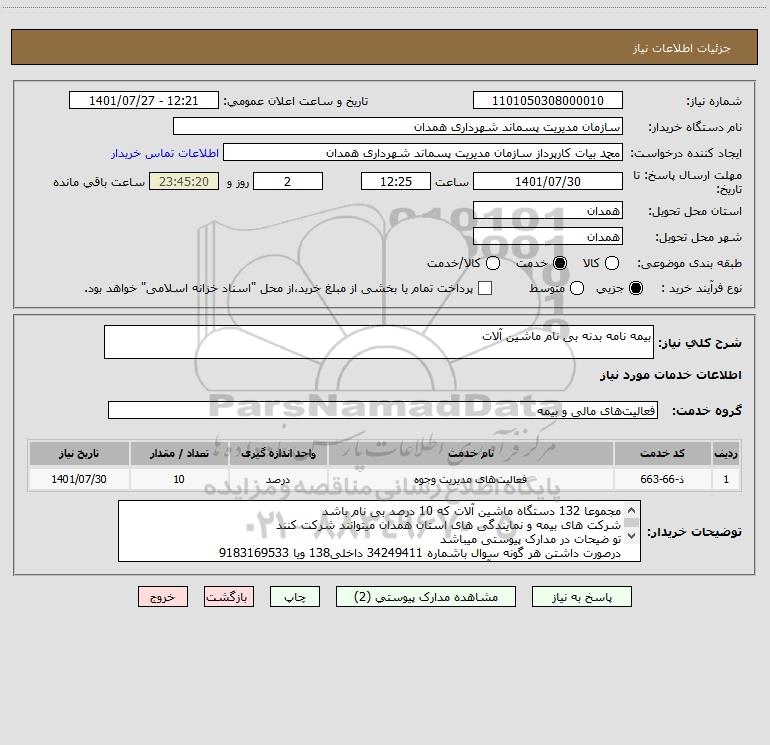Click the table date cell 1401/07/30

pyautogui.click(x=79, y=479)
